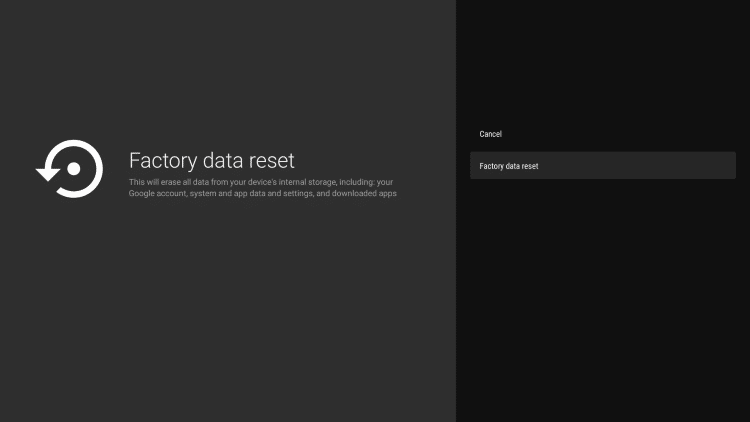Click the word Factory in the main title
750x422 pixels.
click(162, 160)
